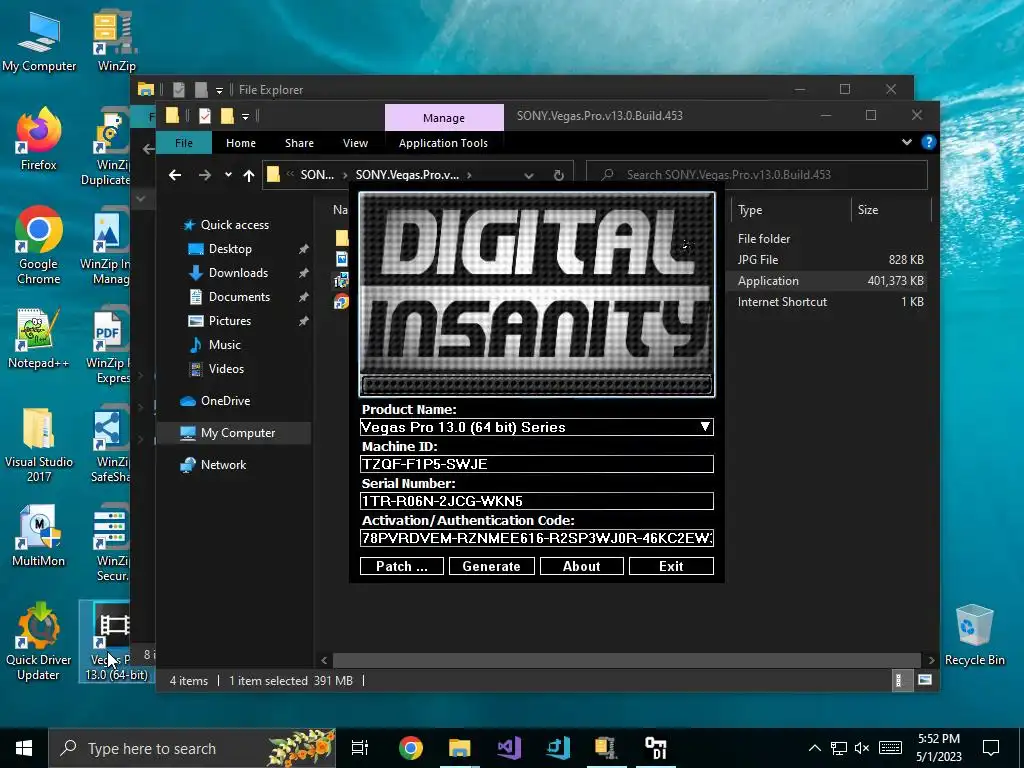Select OneDrive in the navigation pane
This screenshot has height=768, width=1024.
(x=225, y=401)
